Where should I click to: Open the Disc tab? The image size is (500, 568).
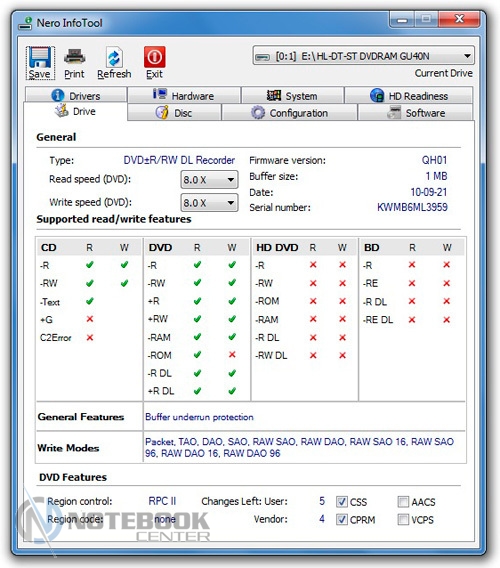click(x=174, y=113)
